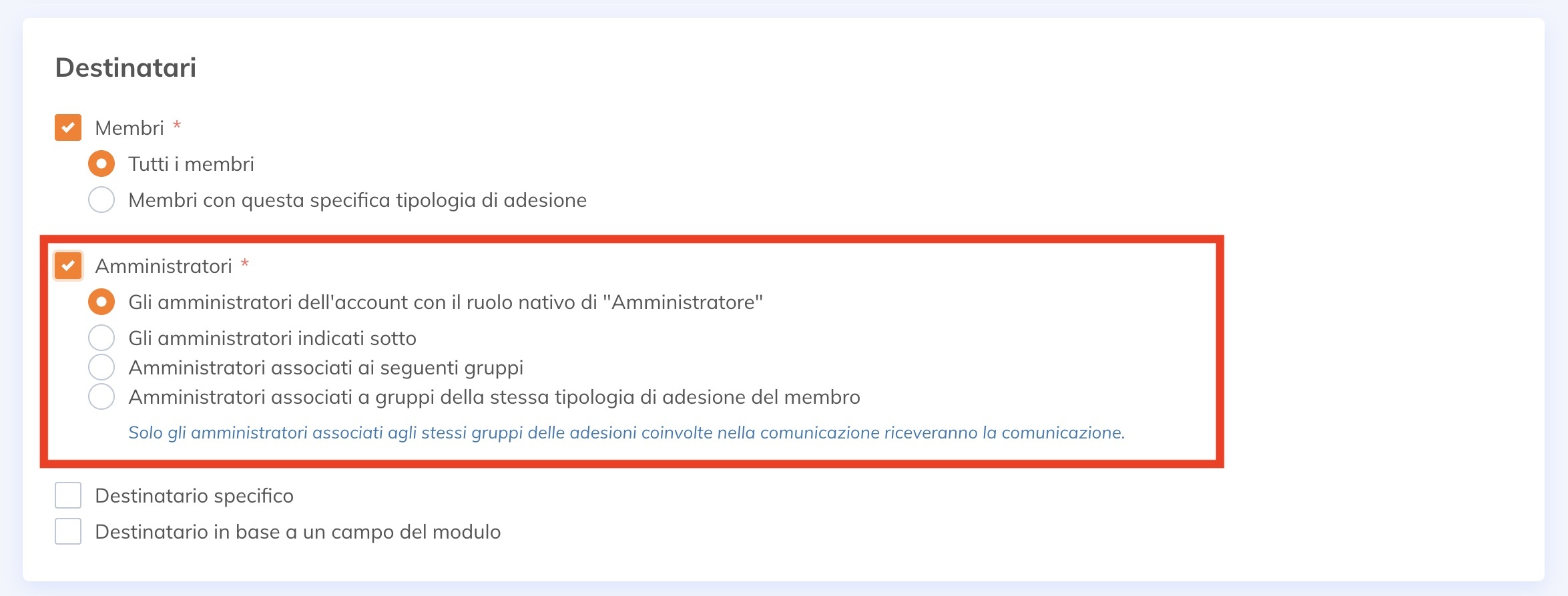Click the 'Membri' label text
Viewport: 1568px width, 596px height.
coord(129,127)
